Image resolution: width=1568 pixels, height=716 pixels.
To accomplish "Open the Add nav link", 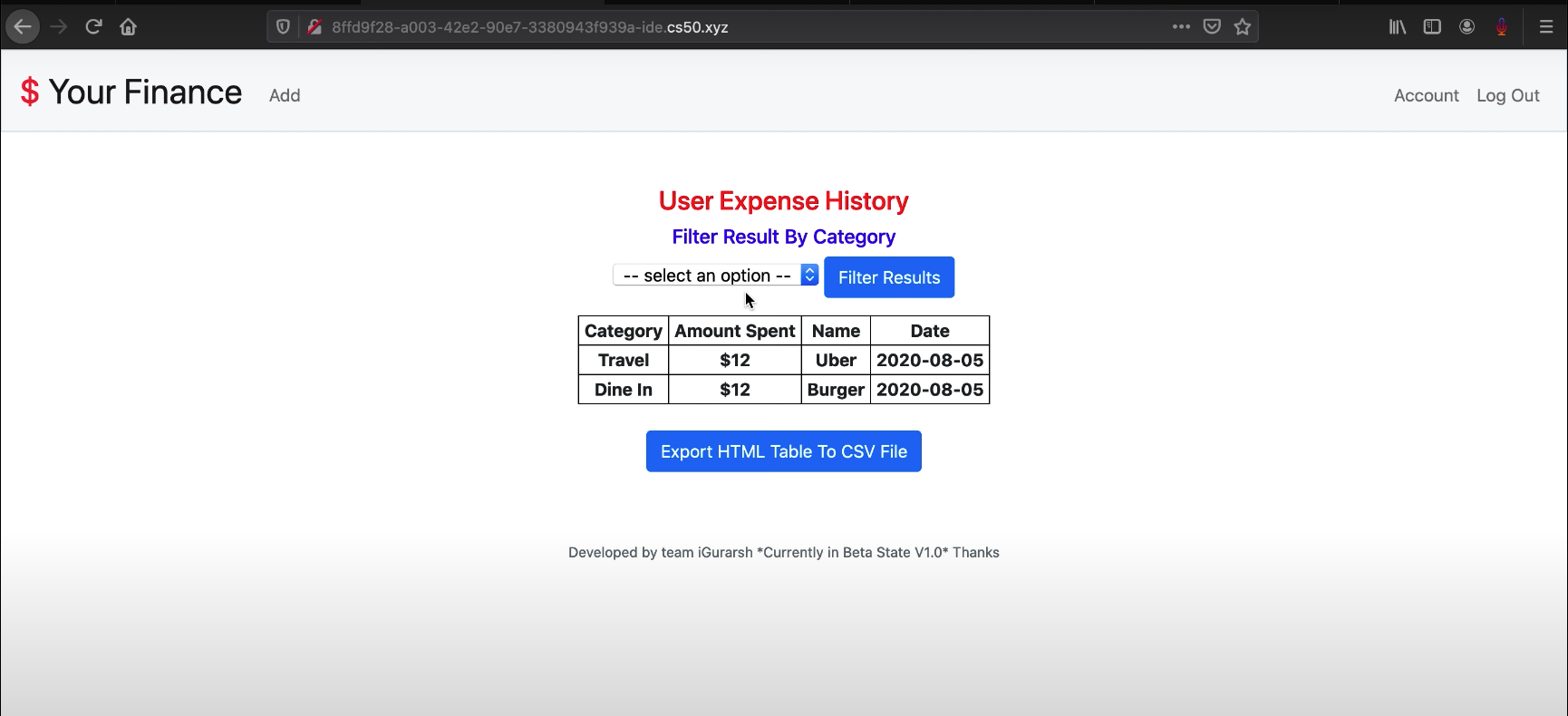I will (x=285, y=95).
